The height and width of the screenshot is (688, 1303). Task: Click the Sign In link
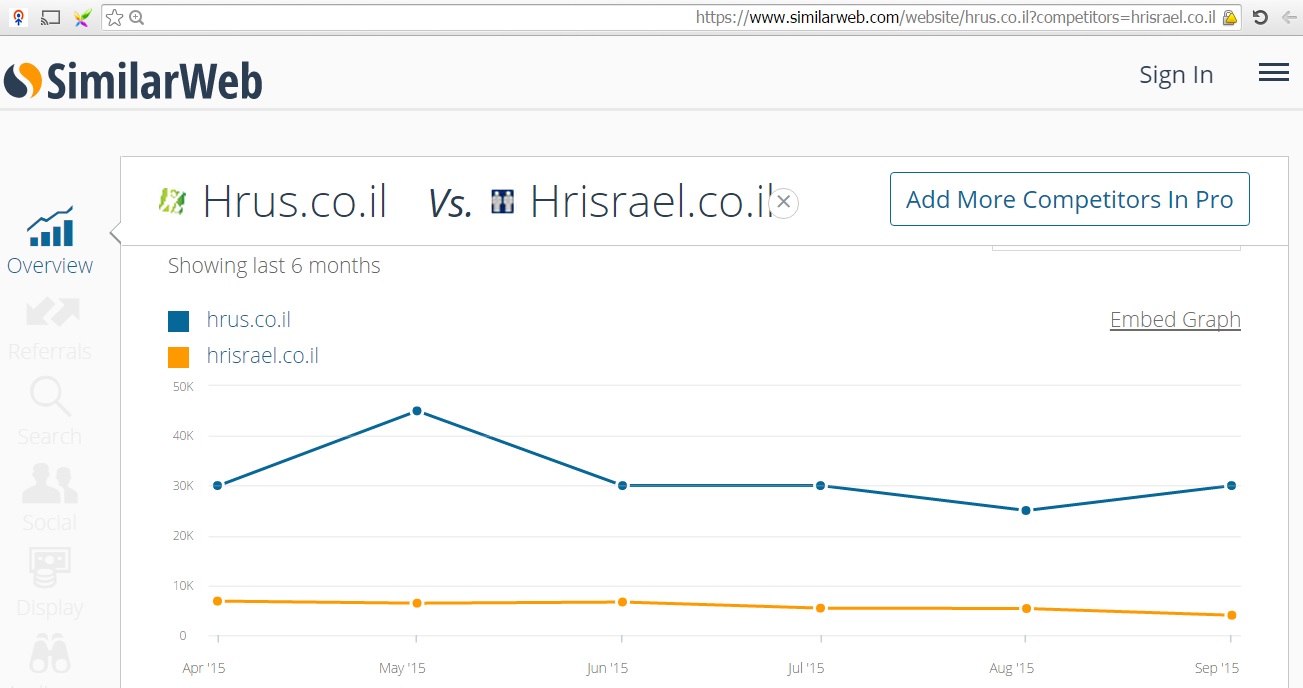click(x=1176, y=75)
